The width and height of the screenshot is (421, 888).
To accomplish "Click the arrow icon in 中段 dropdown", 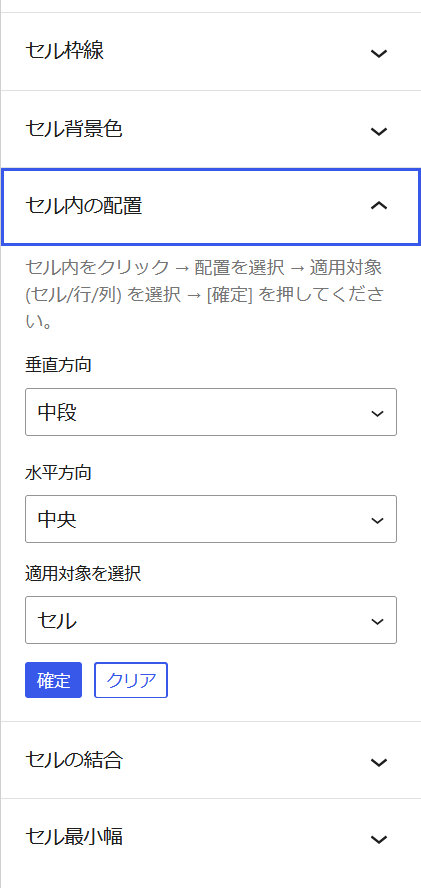I will pos(377,413).
